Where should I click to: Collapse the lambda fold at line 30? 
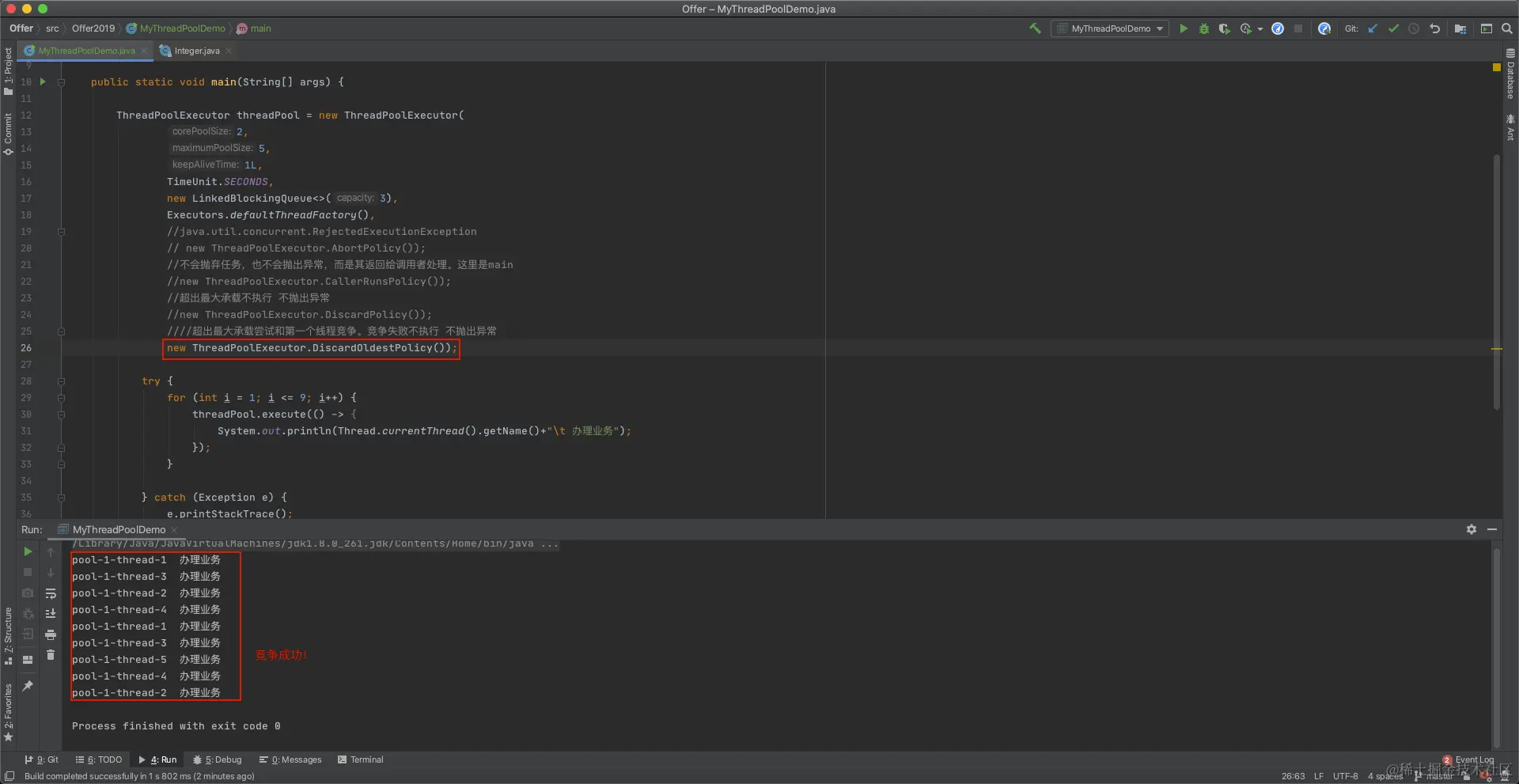click(61, 415)
